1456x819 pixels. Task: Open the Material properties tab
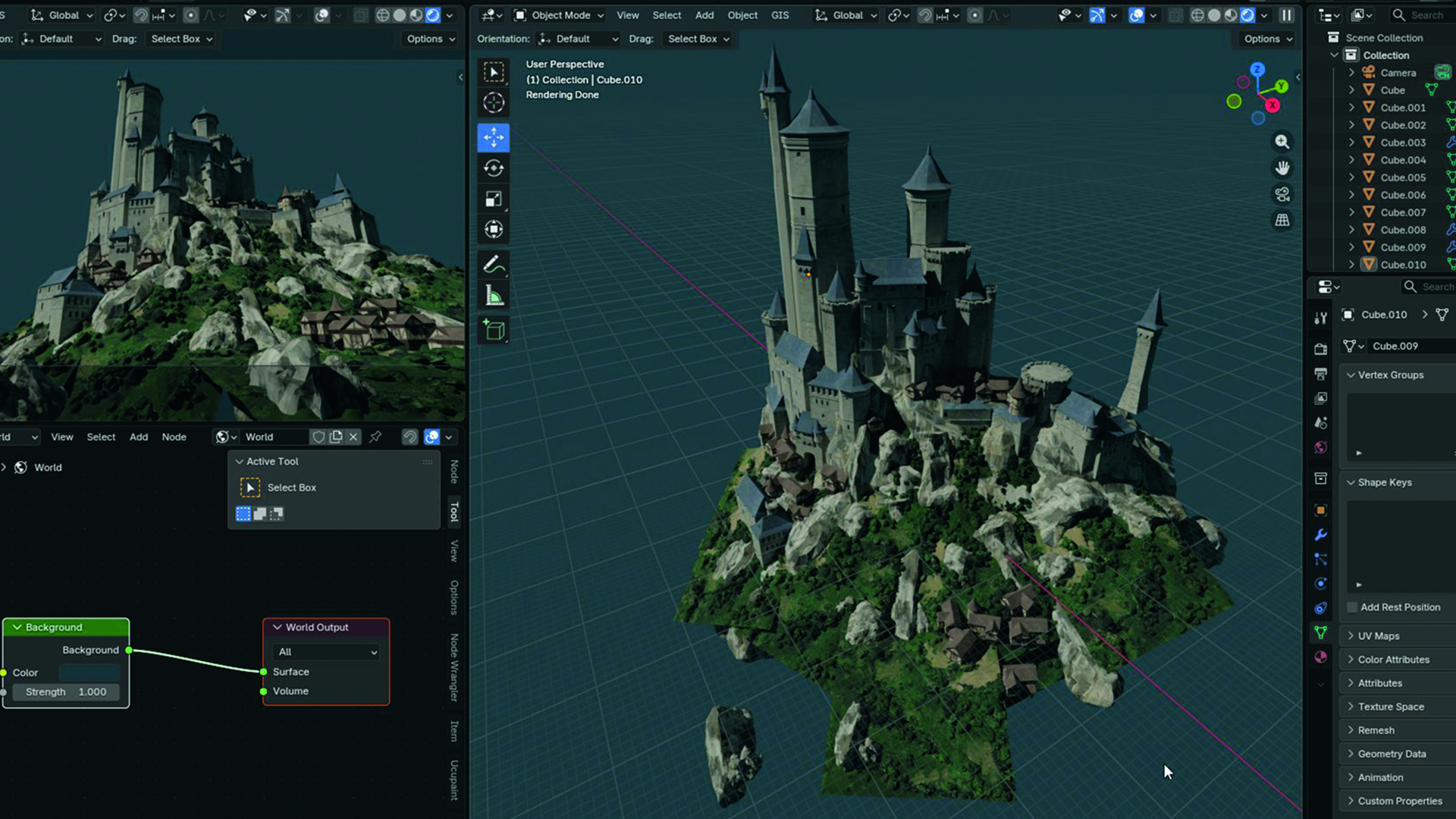pos(1320,657)
